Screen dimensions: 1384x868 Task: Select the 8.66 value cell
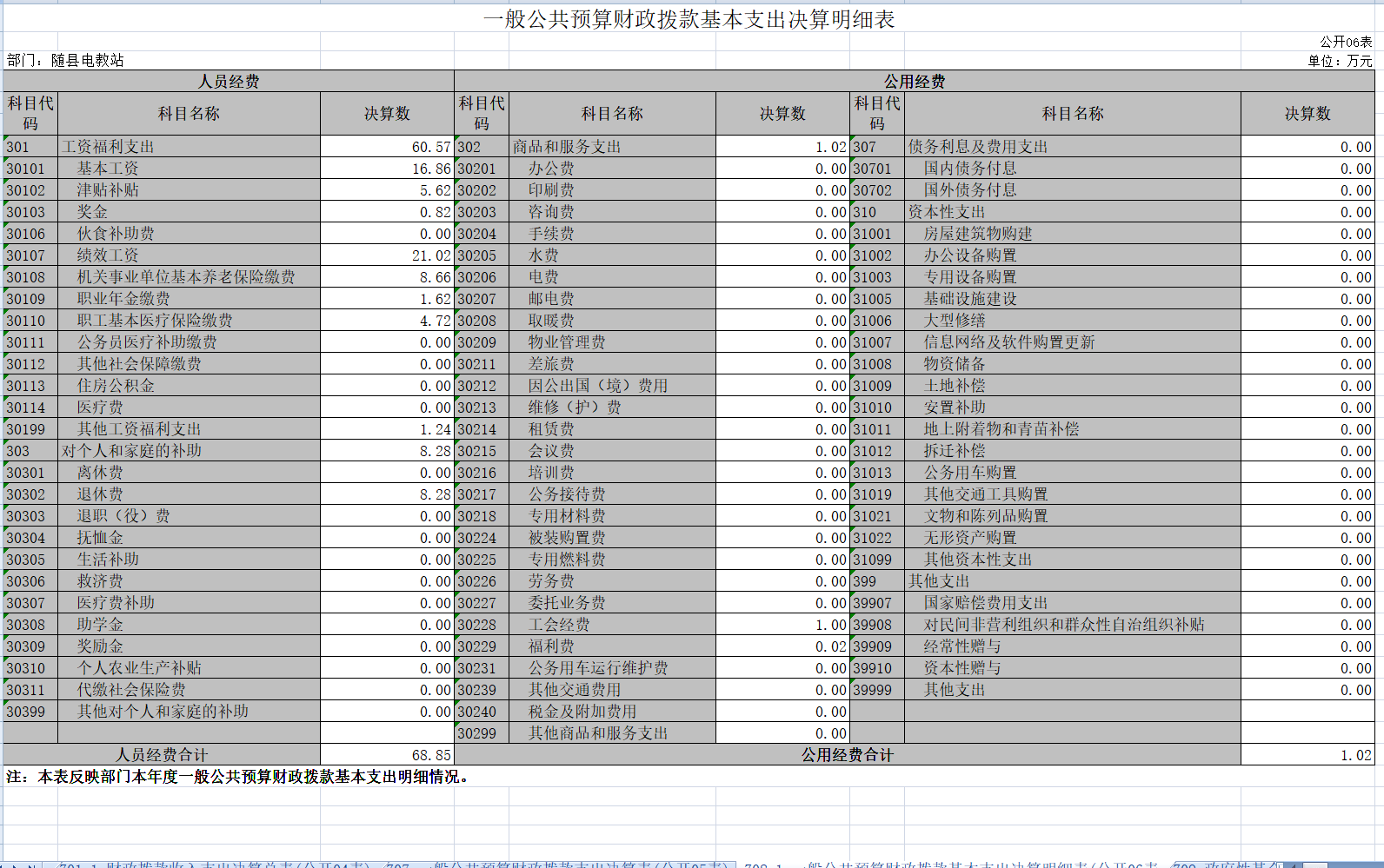(x=387, y=277)
